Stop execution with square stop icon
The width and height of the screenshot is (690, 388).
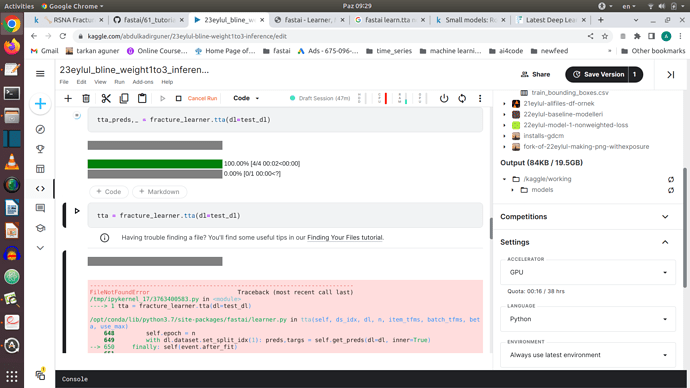click(x=178, y=99)
